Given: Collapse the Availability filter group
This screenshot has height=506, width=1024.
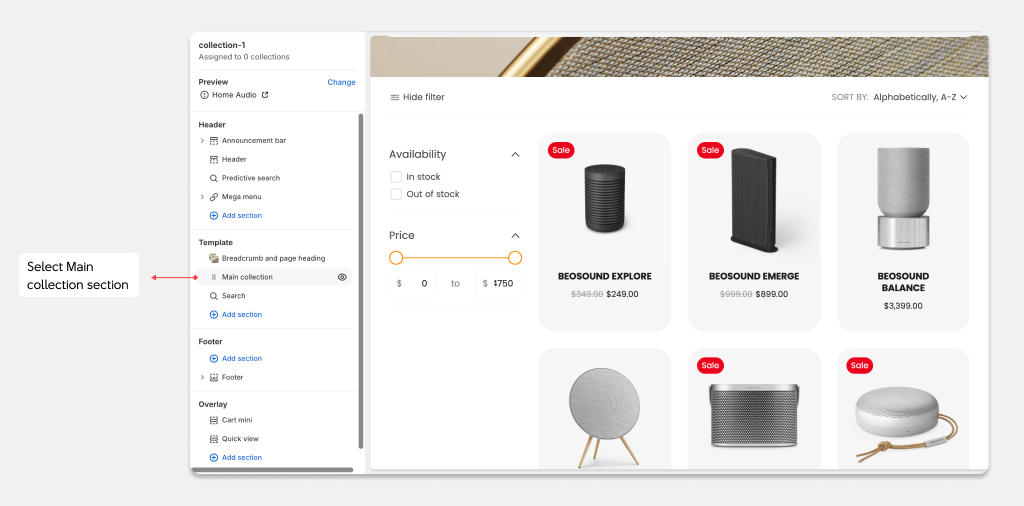Looking at the screenshot, I should click(x=515, y=155).
